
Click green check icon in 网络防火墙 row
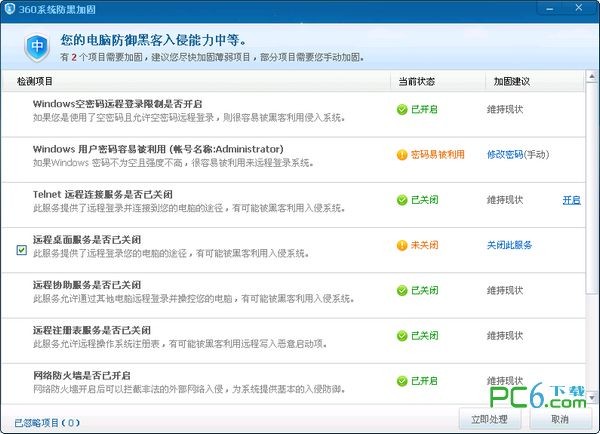pyautogui.click(x=402, y=381)
